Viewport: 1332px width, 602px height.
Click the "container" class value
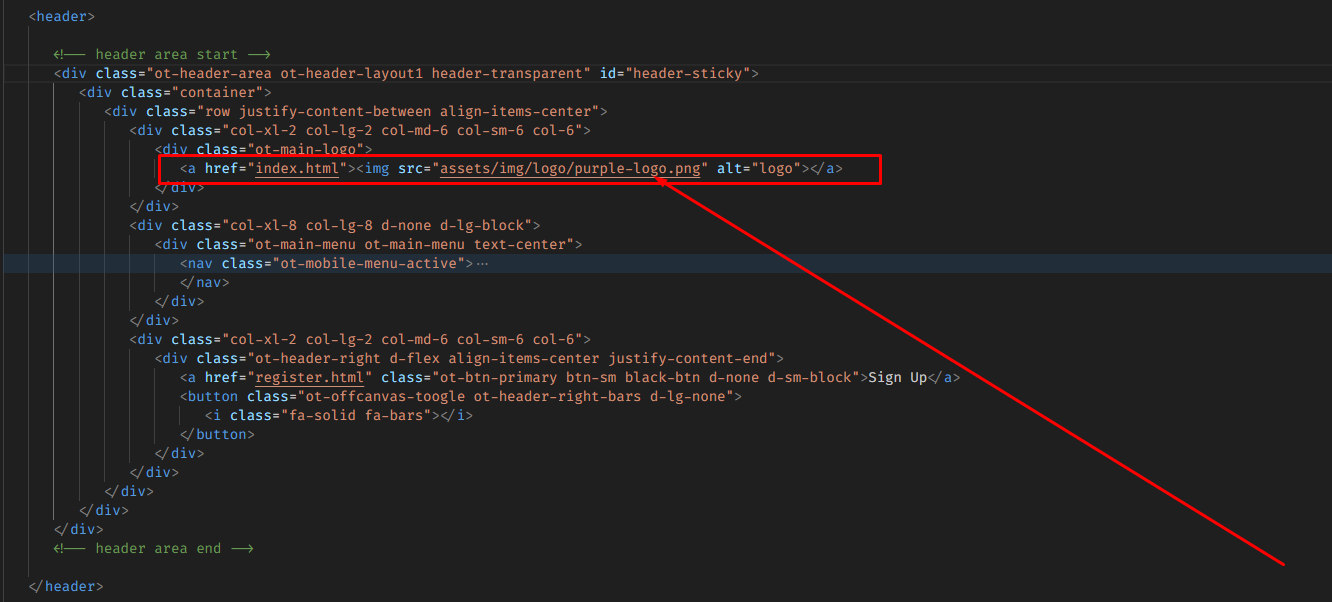click(216, 92)
